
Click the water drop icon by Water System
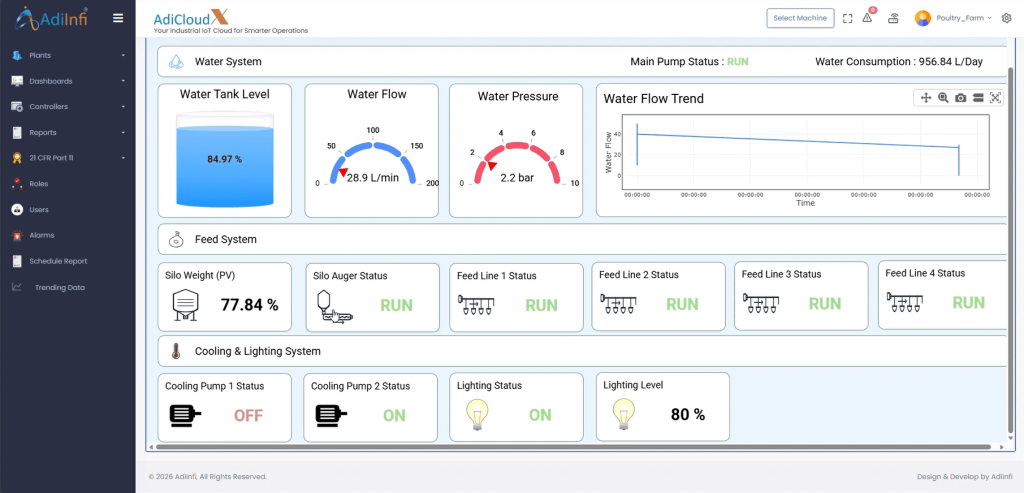176,62
